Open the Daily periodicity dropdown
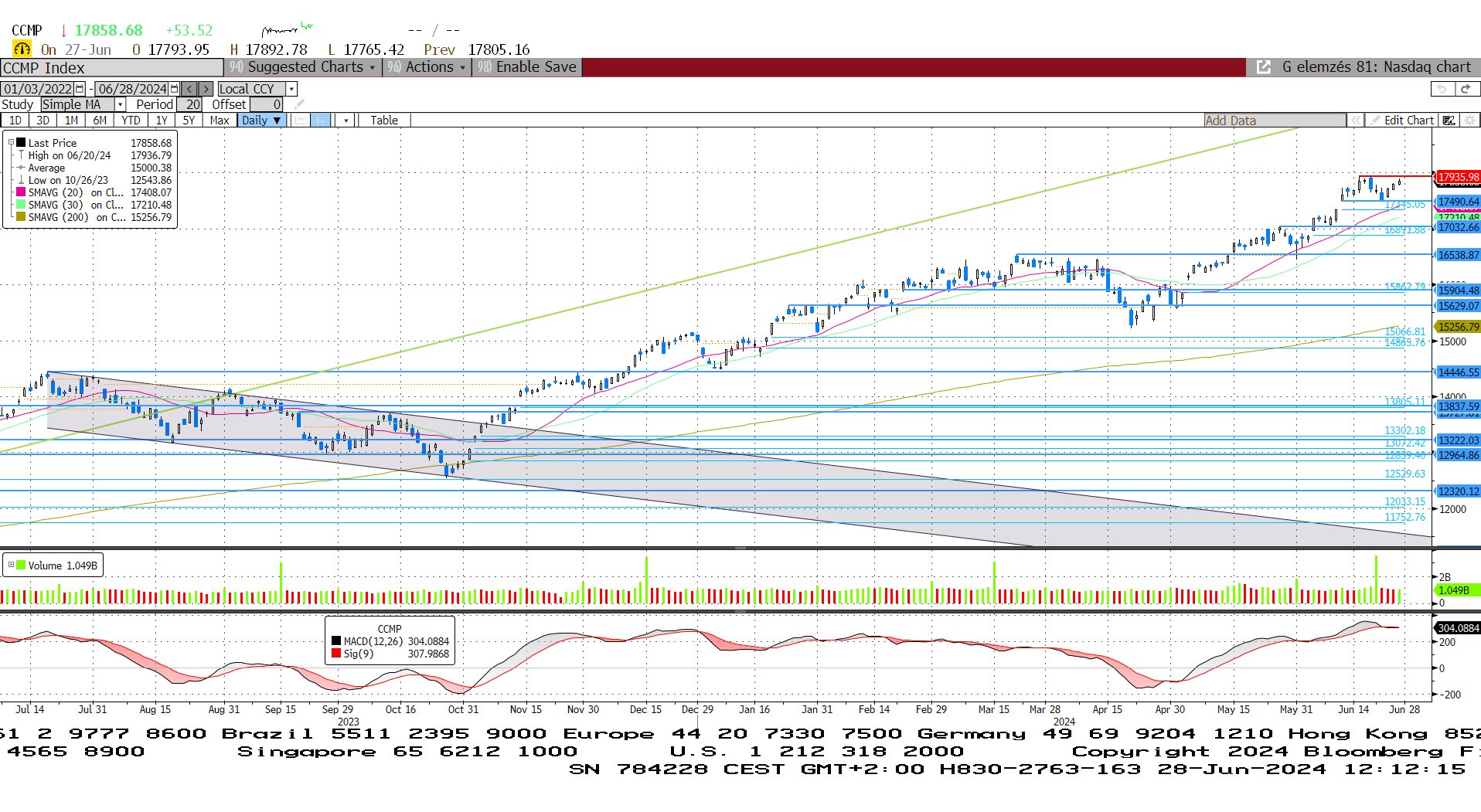Viewport: 1481px width, 812px height. pos(260,120)
